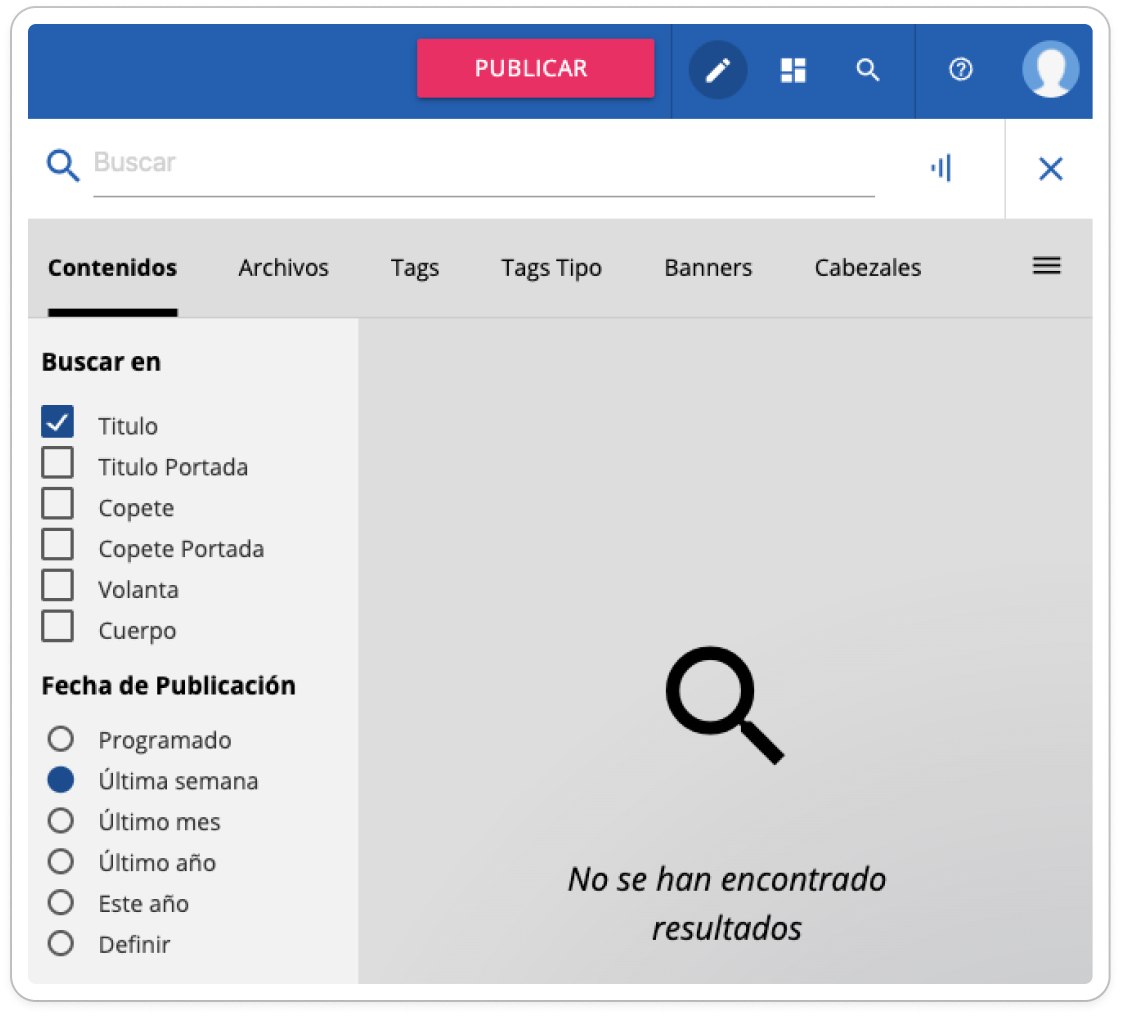Viewport: 1121px width, 1016px height.
Task: Click the pencil edit icon
Action: click(x=718, y=70)
